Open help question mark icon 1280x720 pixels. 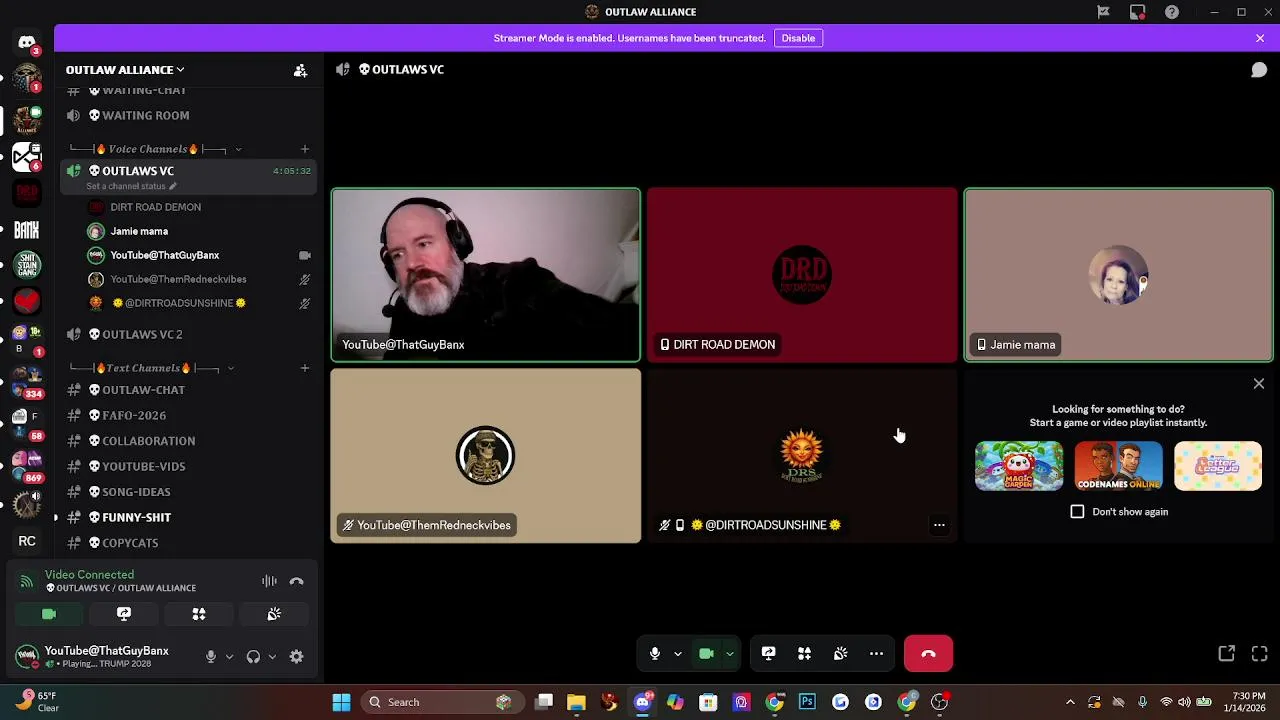pyautogui.click(x=1171, y=12)
